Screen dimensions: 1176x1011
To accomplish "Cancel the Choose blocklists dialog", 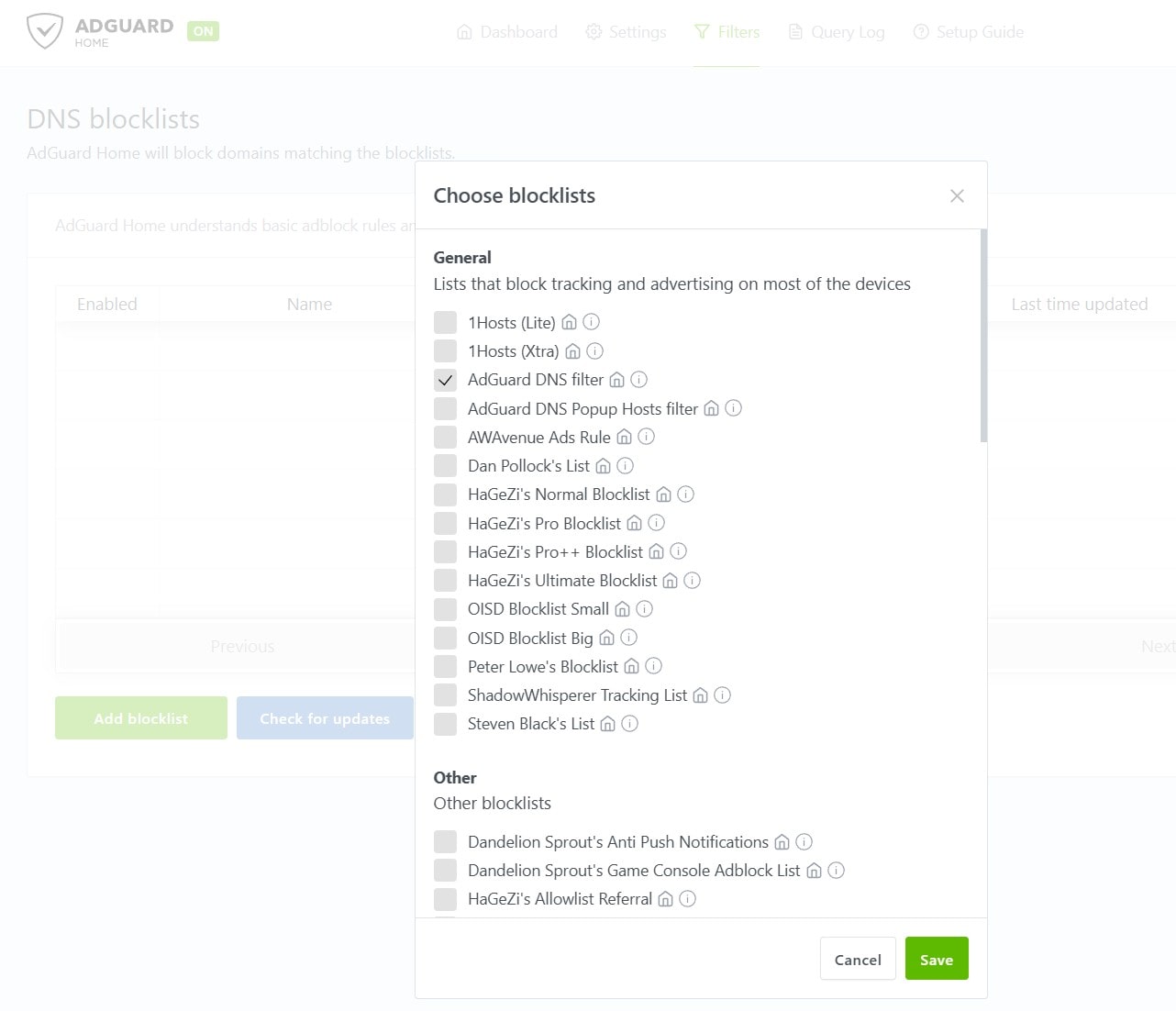I will point(857,959).
